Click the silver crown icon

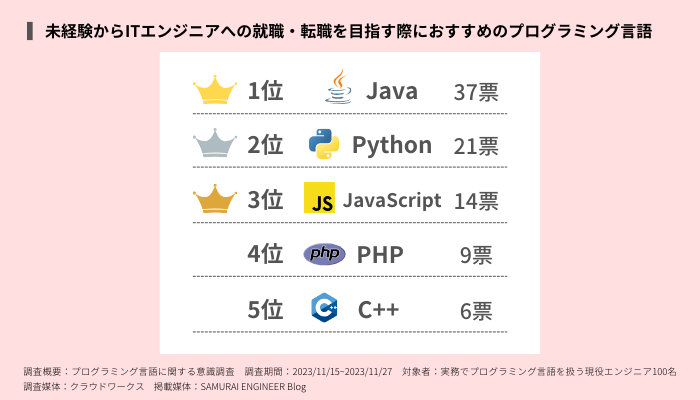[x=212, y=145]
